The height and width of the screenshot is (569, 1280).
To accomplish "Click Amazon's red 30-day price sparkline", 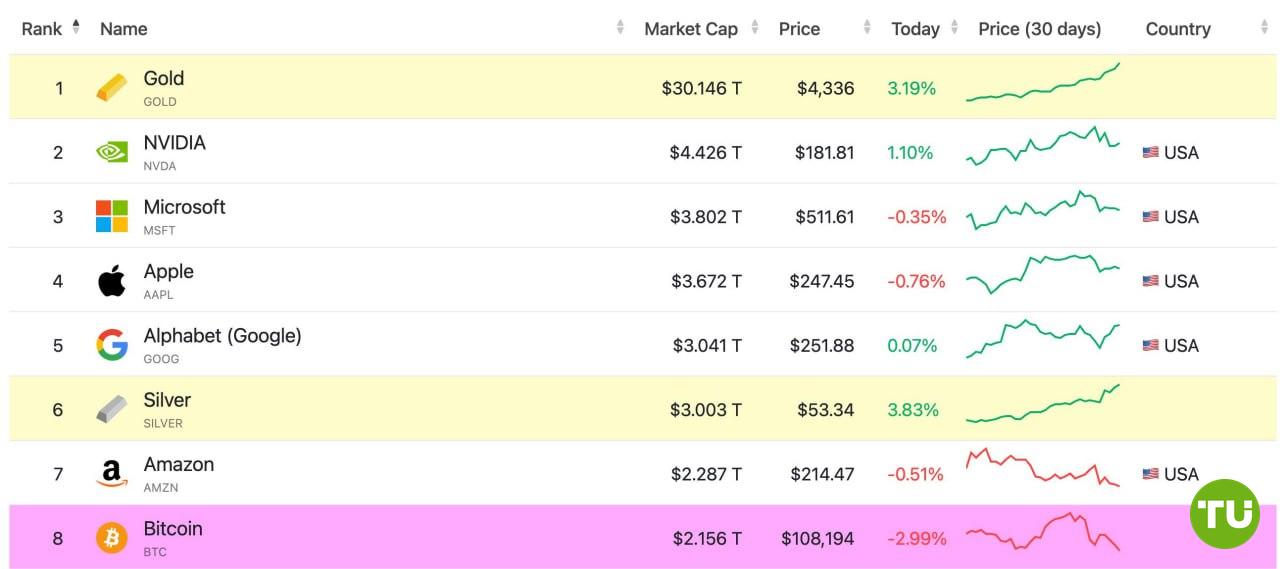I will click(x=1042, y=469).
